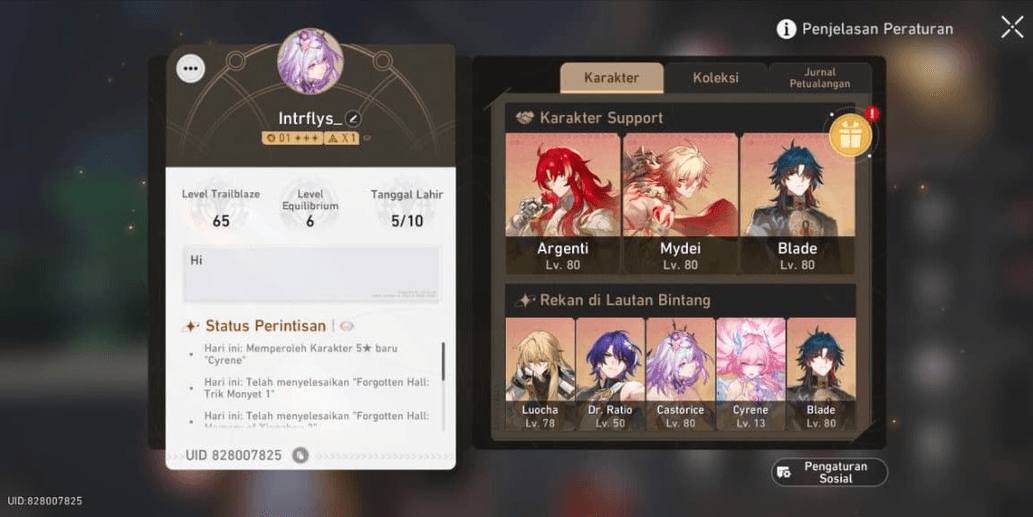Close the profile screen with X
Viewport: 1033px width, 517px height.
click(1012, 27)
